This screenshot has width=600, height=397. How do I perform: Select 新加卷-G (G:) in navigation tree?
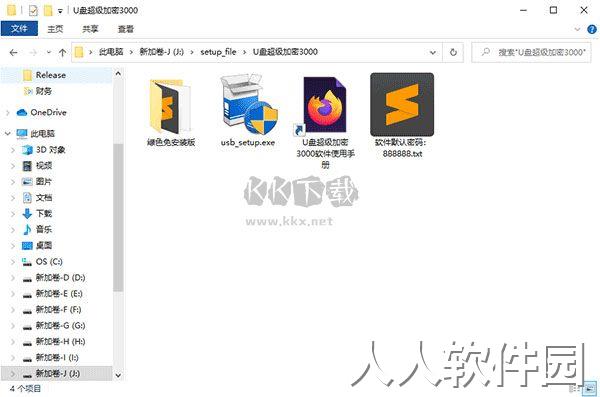click(60, 326)
